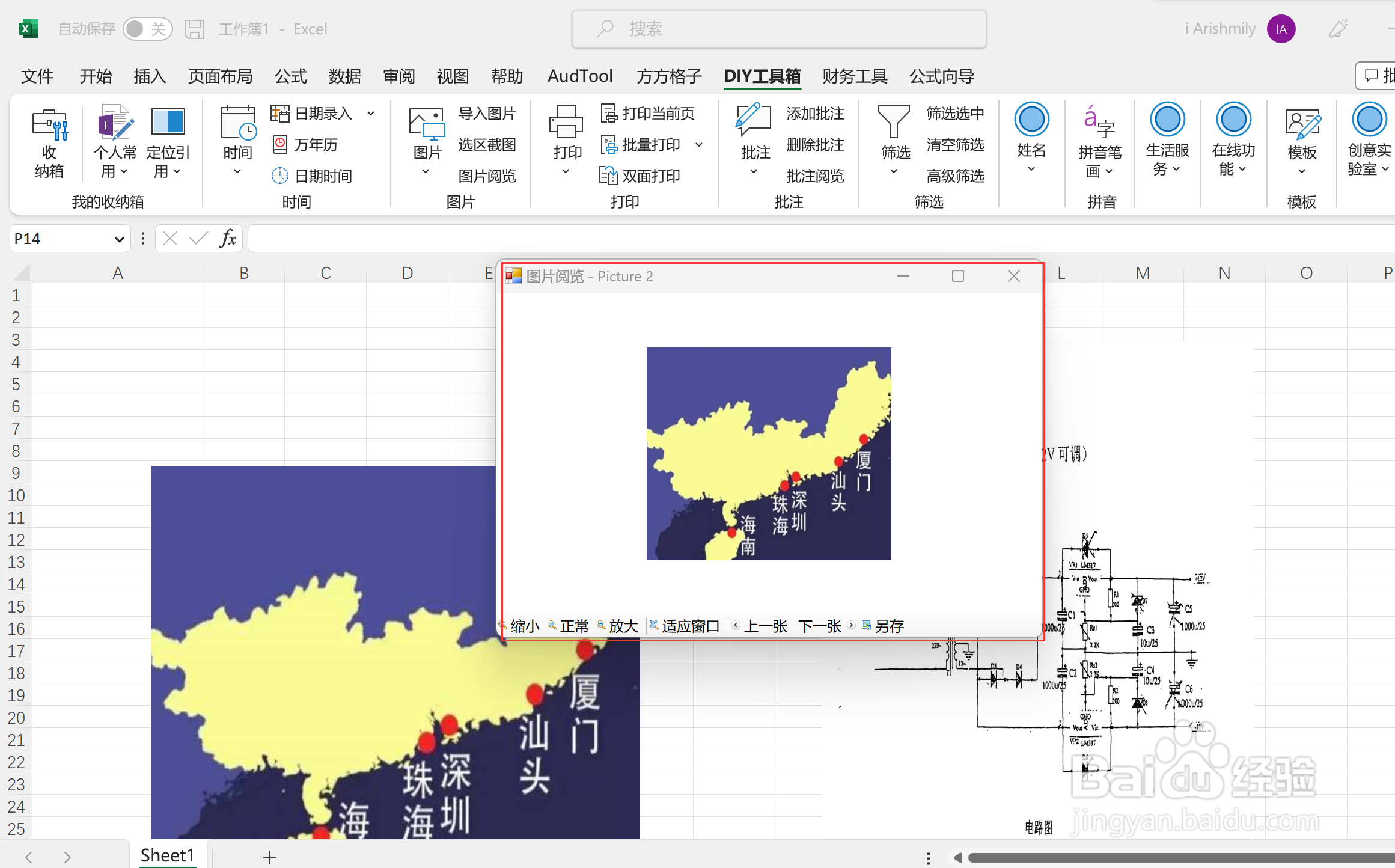The image size is (1395, 868).
Task: Click 另存 in picture viewer
Action: point(883,626)
